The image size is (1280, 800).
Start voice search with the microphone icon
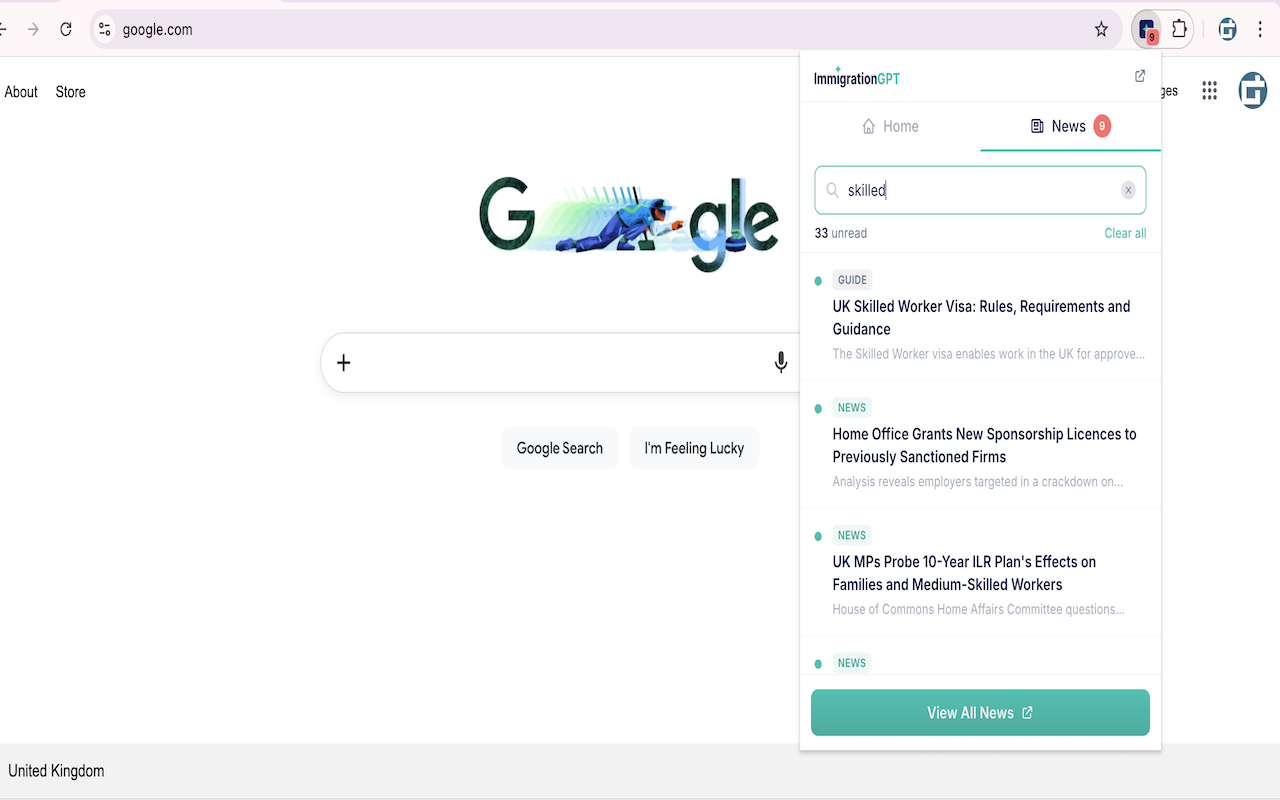point(781,362)
